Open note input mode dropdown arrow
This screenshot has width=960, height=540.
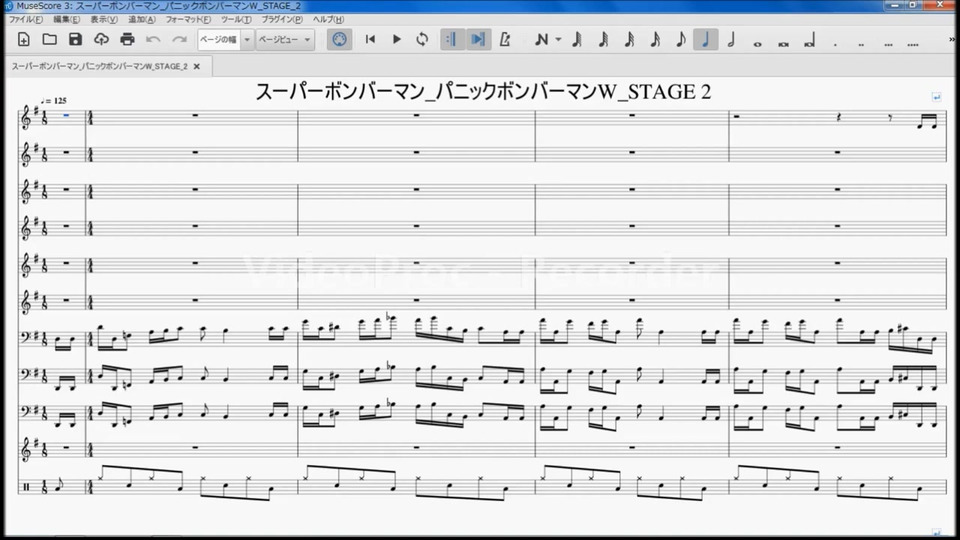(558, 40)
